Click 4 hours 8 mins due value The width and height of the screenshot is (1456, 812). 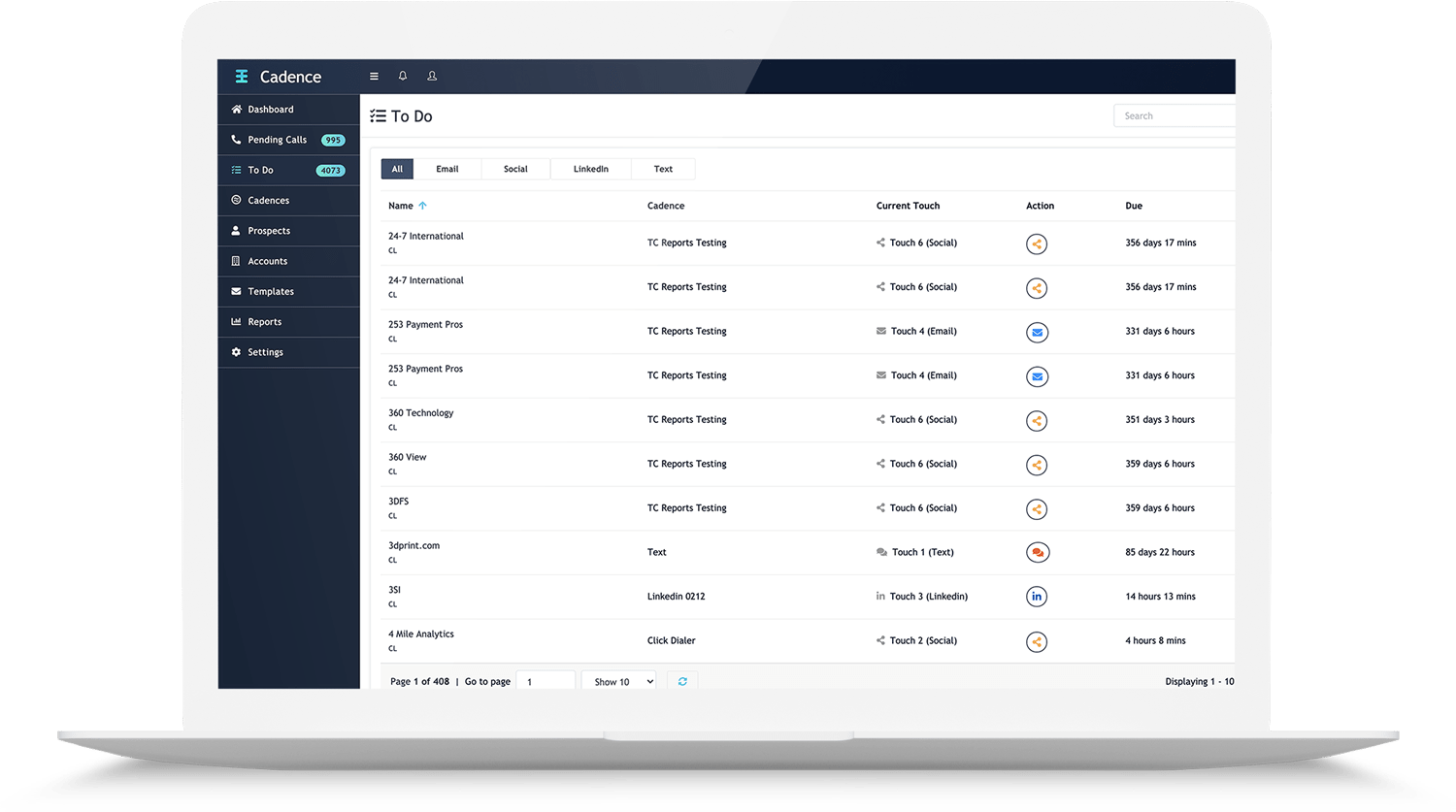(1155, 641)
